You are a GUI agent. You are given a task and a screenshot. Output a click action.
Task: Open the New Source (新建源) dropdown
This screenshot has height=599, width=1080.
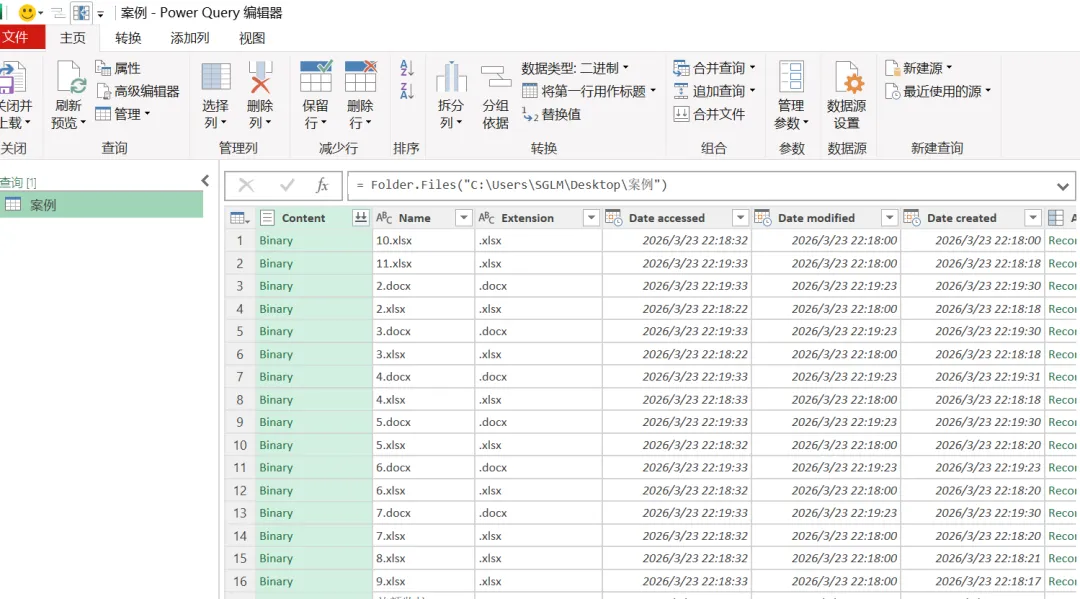point(919,68)
